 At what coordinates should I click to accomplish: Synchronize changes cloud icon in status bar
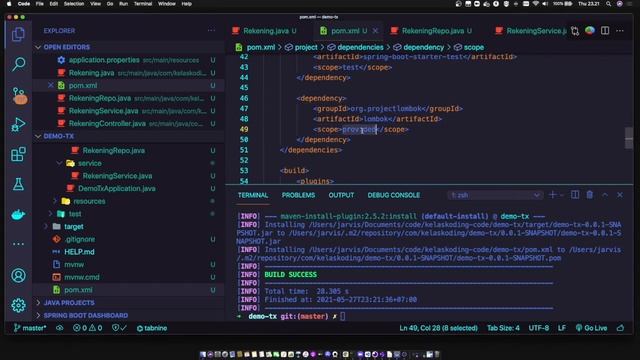pyautogui.click(x=60, y=328)
